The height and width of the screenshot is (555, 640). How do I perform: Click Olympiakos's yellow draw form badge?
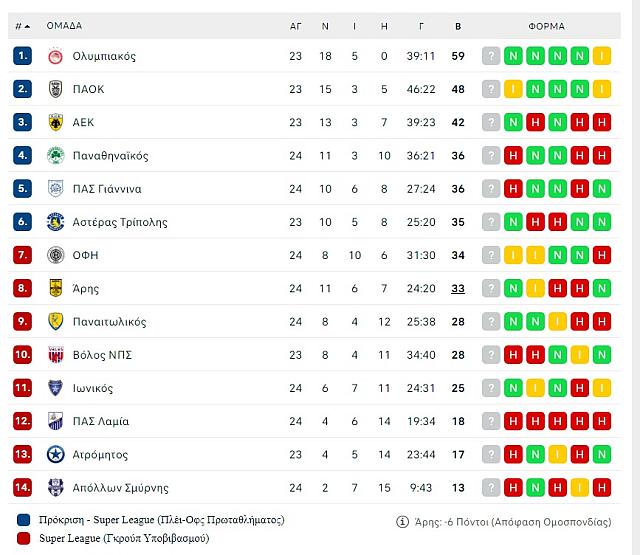point(601,56)
